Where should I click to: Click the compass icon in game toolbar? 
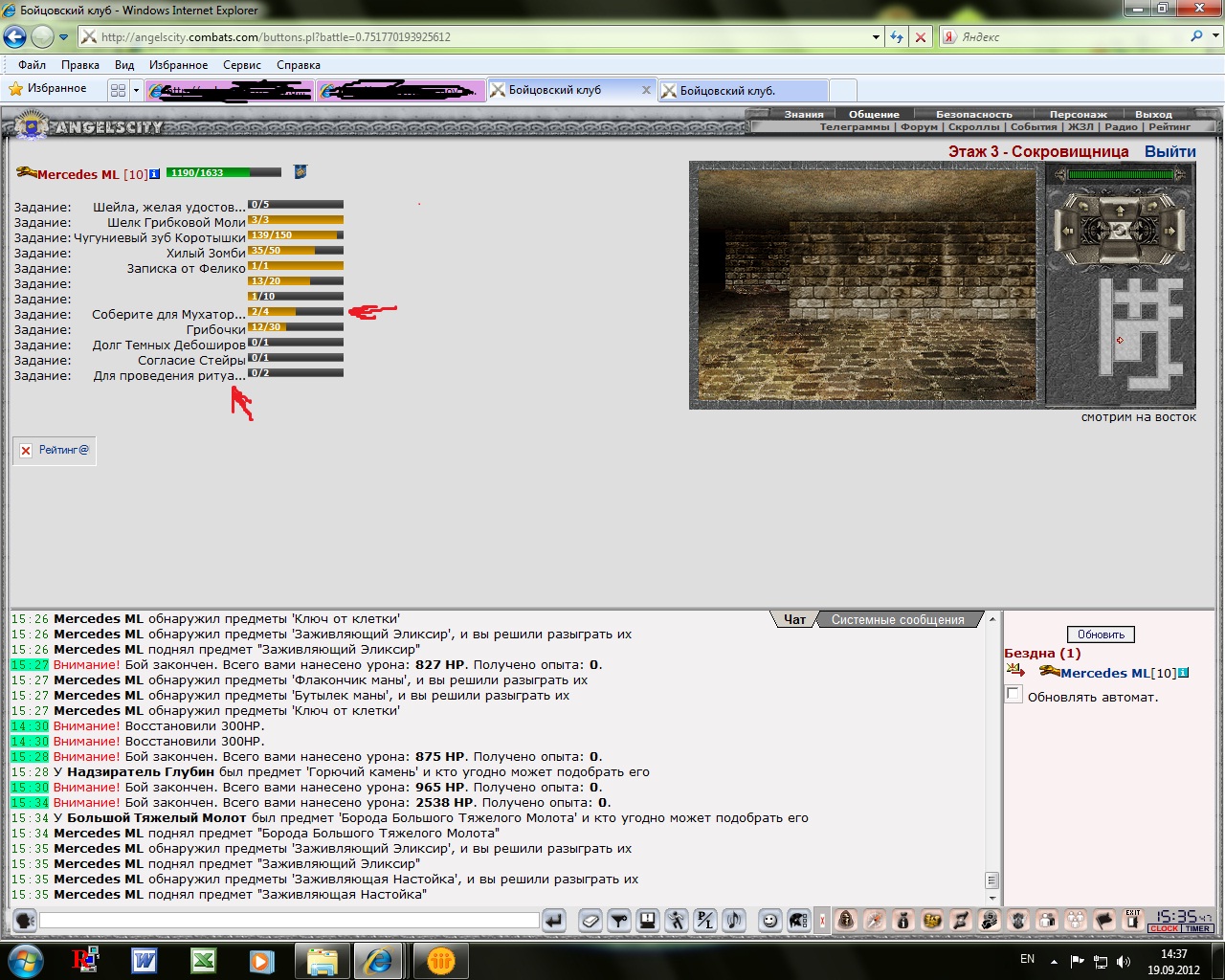click(875, 921)
